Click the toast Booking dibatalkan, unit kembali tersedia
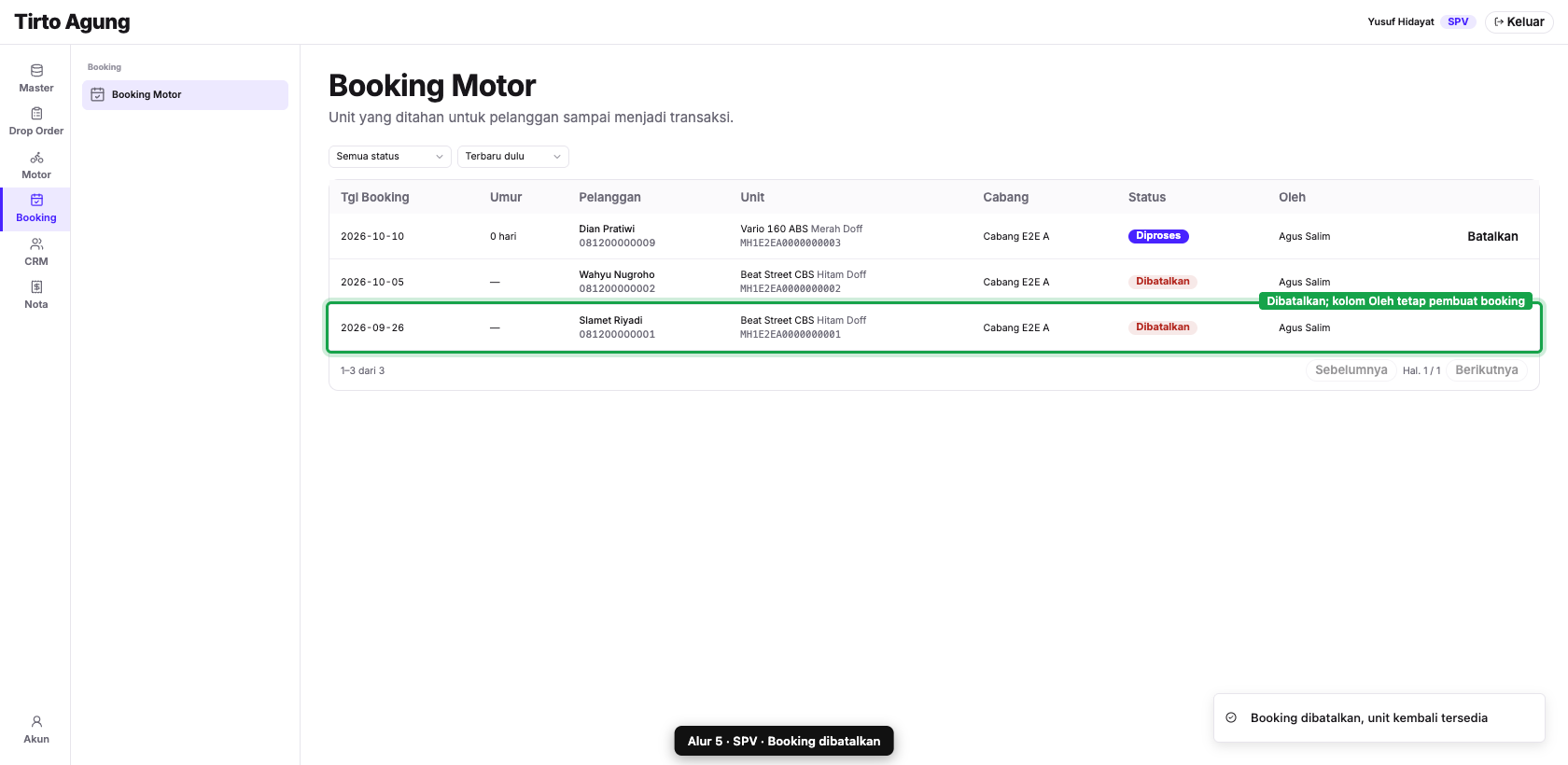 (1379, 717)
